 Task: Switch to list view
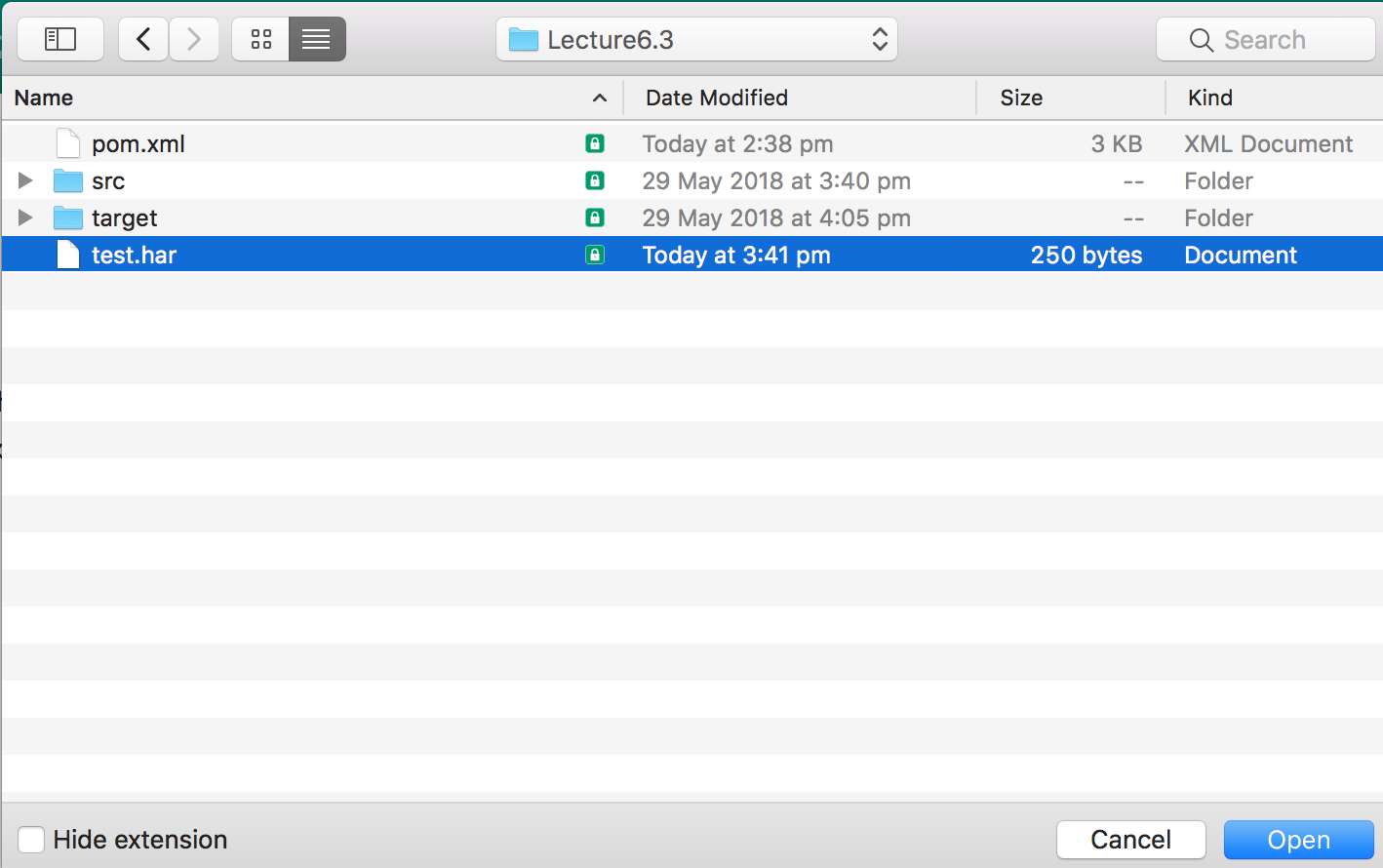(317, 39)
